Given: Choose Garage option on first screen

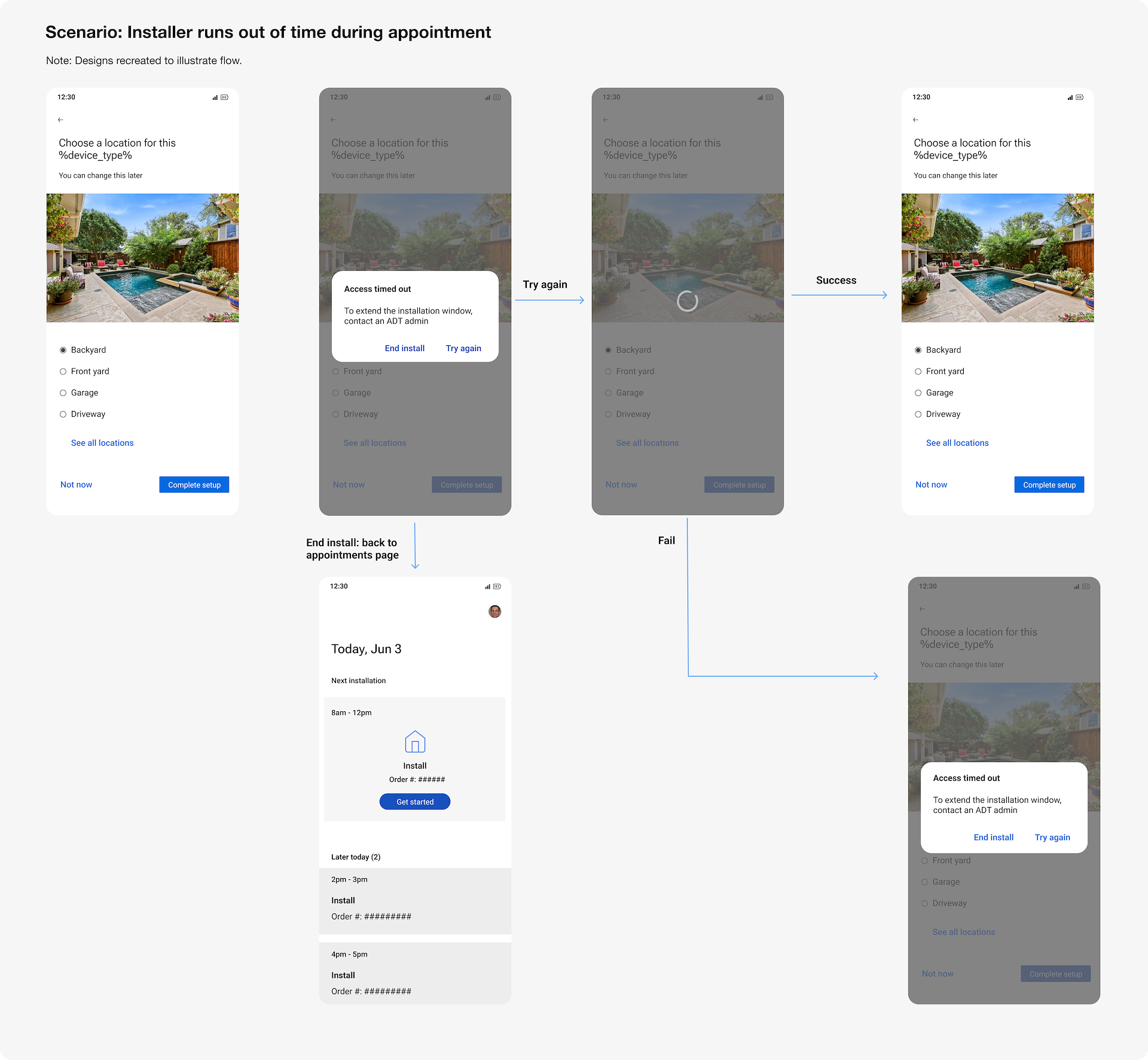Looking at the screenshot, I should (x=79, y=393).
